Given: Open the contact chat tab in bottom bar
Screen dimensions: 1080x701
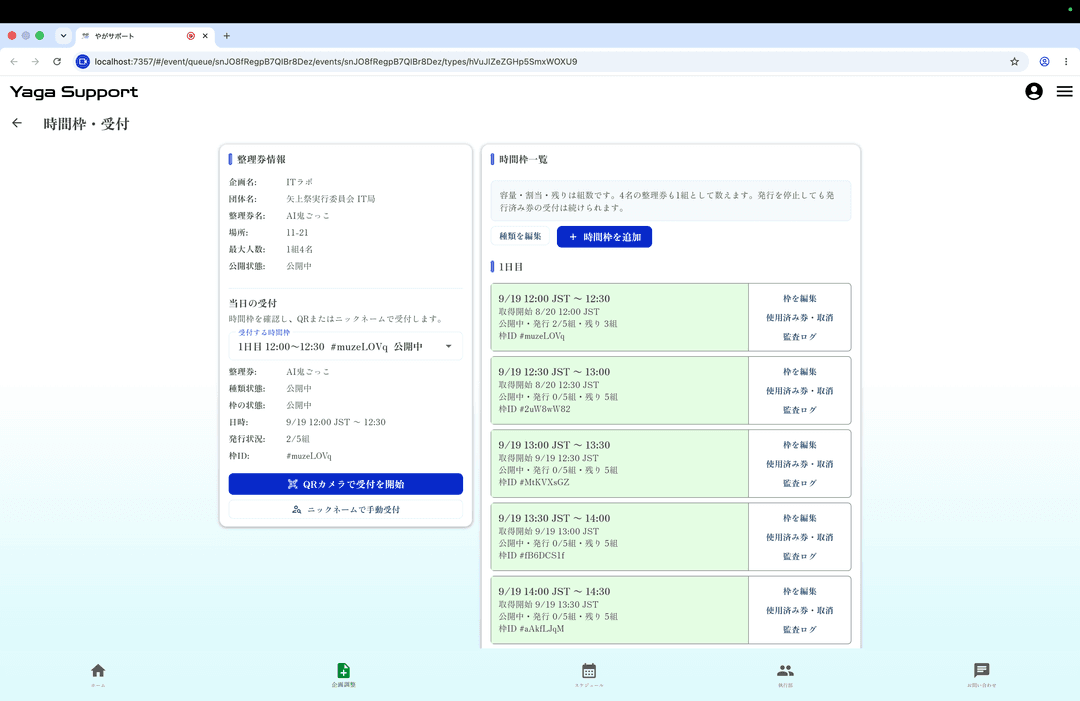Looking at the screenshot, I should (982, 674).
